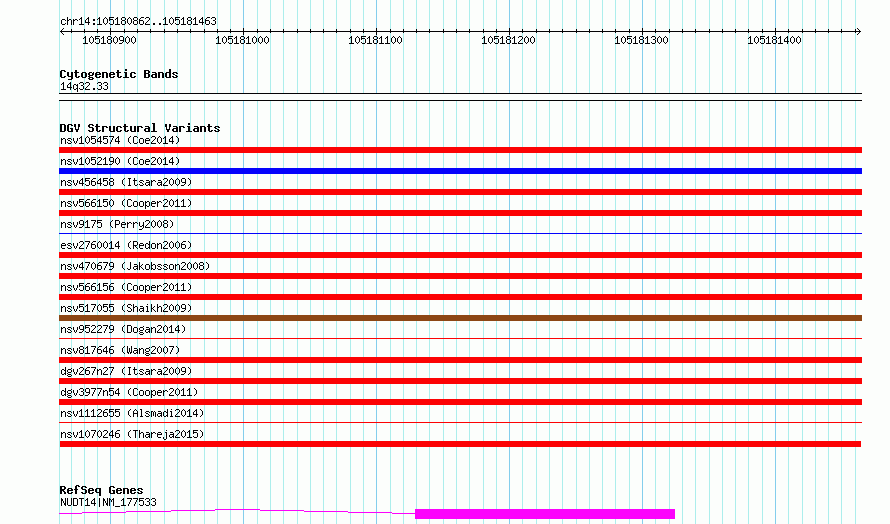Click ruler tick label 105181000
The image size is (890, 524).
[x=242, y=40]
